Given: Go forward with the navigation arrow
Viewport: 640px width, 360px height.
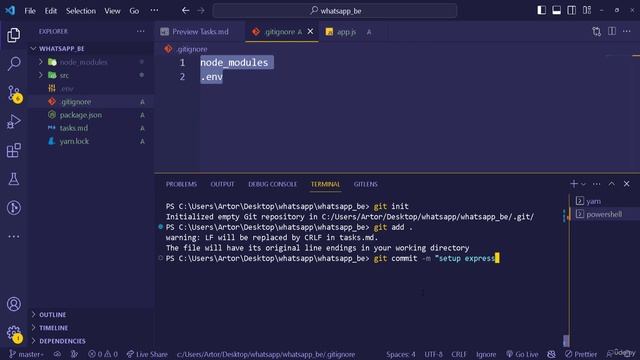Looking at the screenshot, I should click(x=201, y=11).
